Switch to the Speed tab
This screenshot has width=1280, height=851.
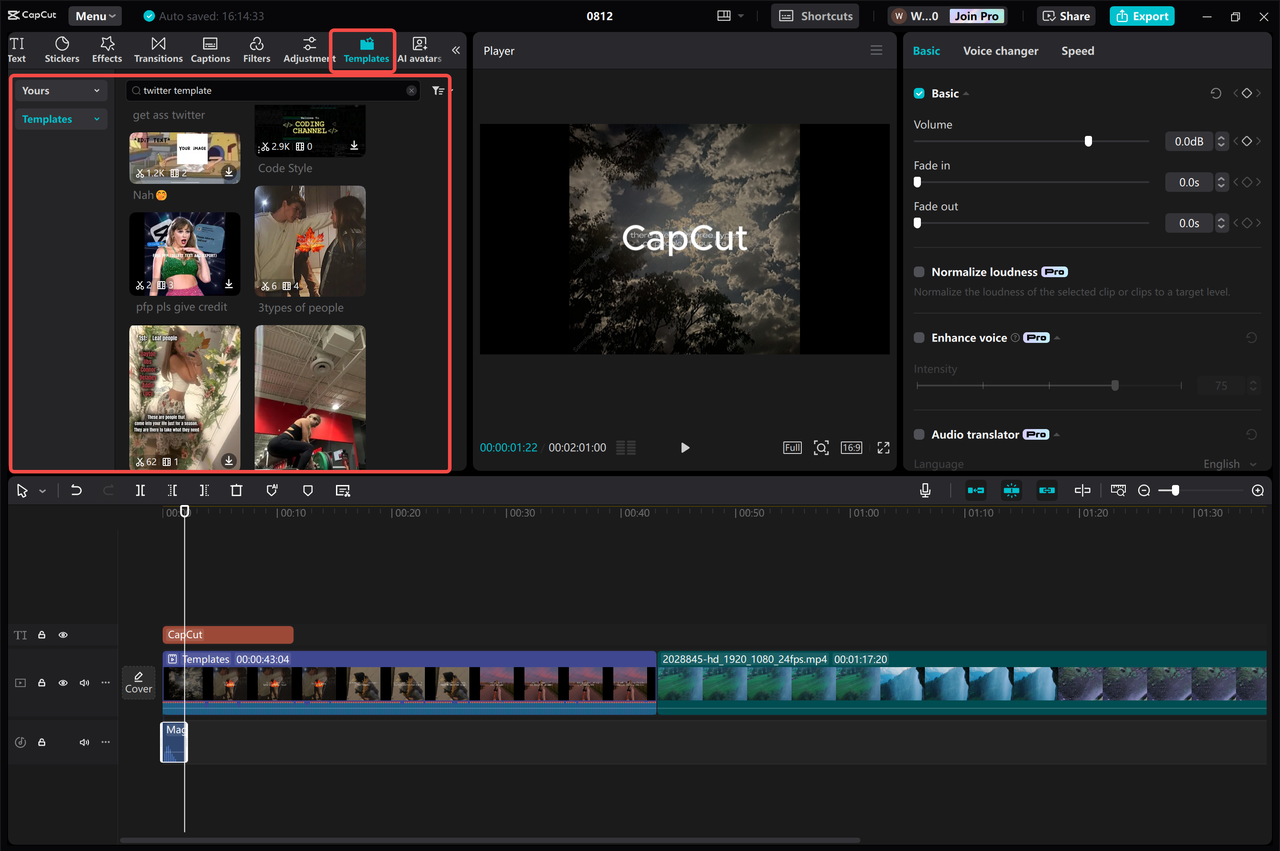pyautogui.click(x=1077, y=50)
